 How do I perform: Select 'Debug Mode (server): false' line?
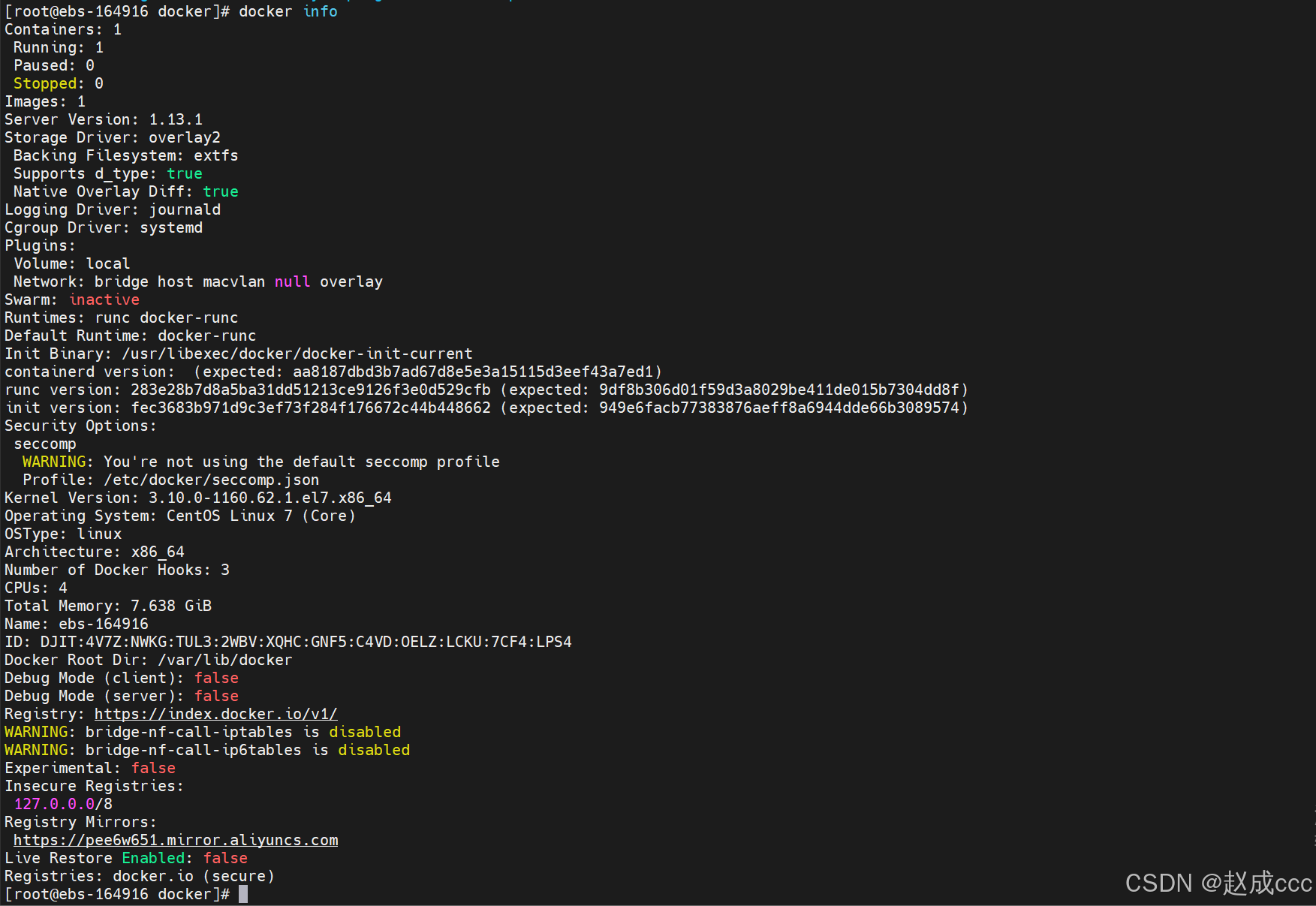122,696
